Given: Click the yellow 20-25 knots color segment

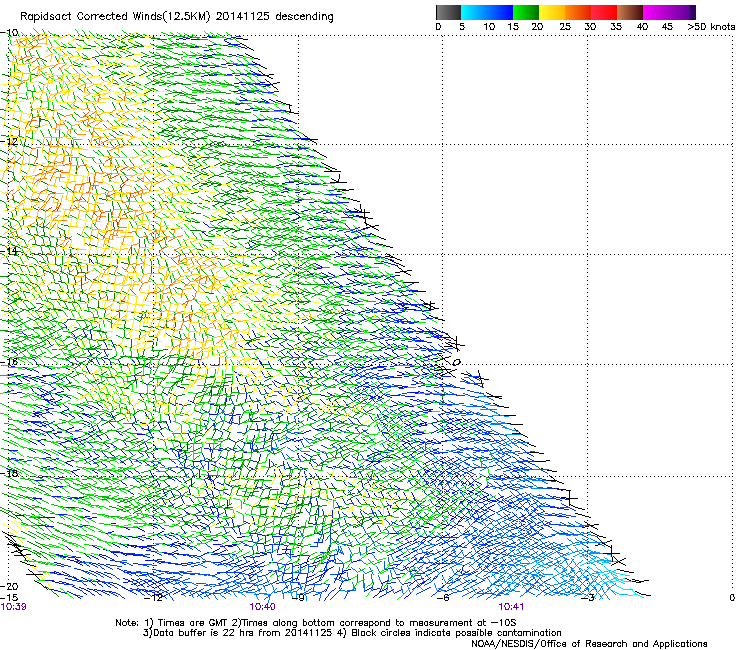Looking at the screenshot, I should (x=552, y=12).
